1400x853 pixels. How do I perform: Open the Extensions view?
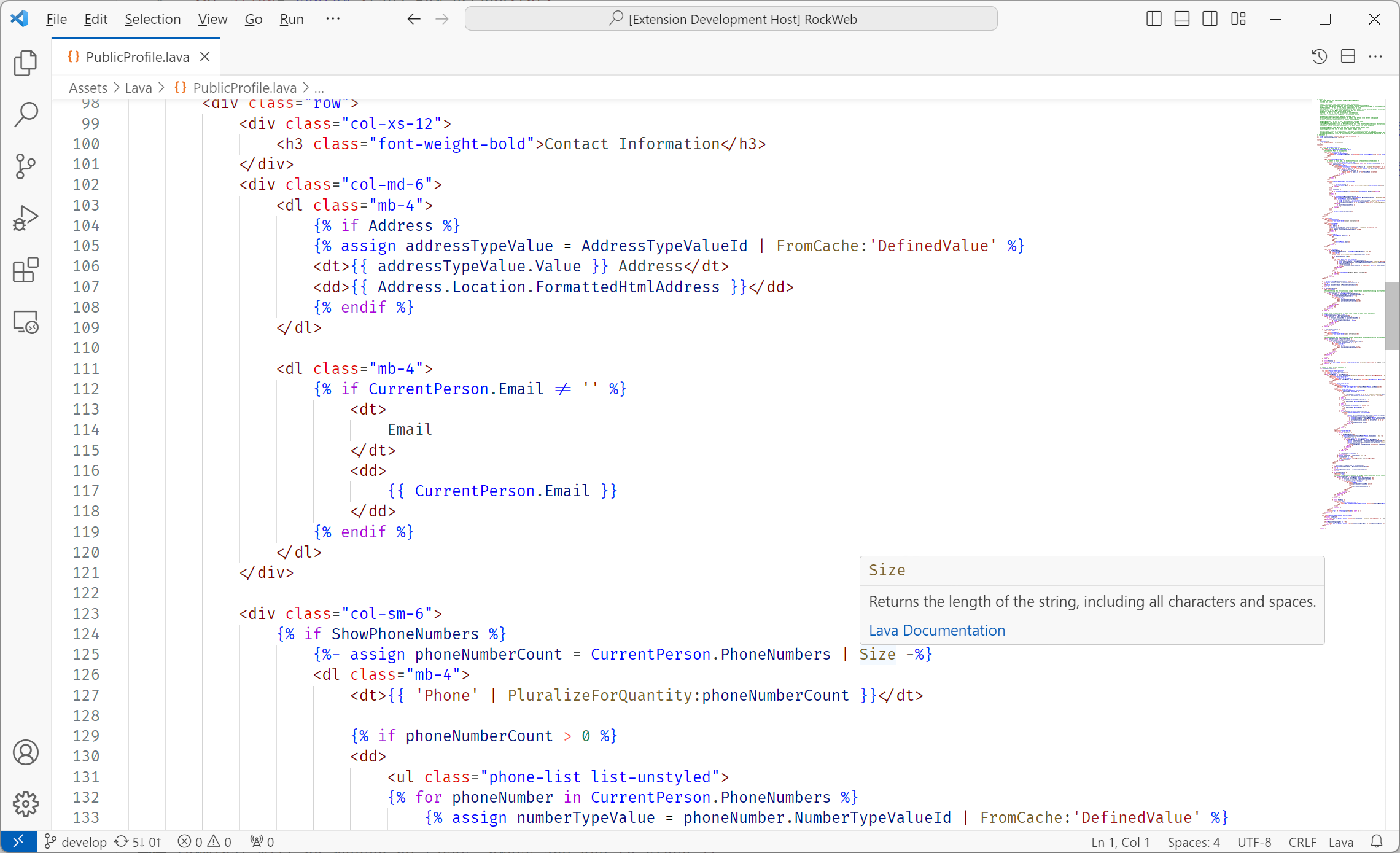(25, 270)
